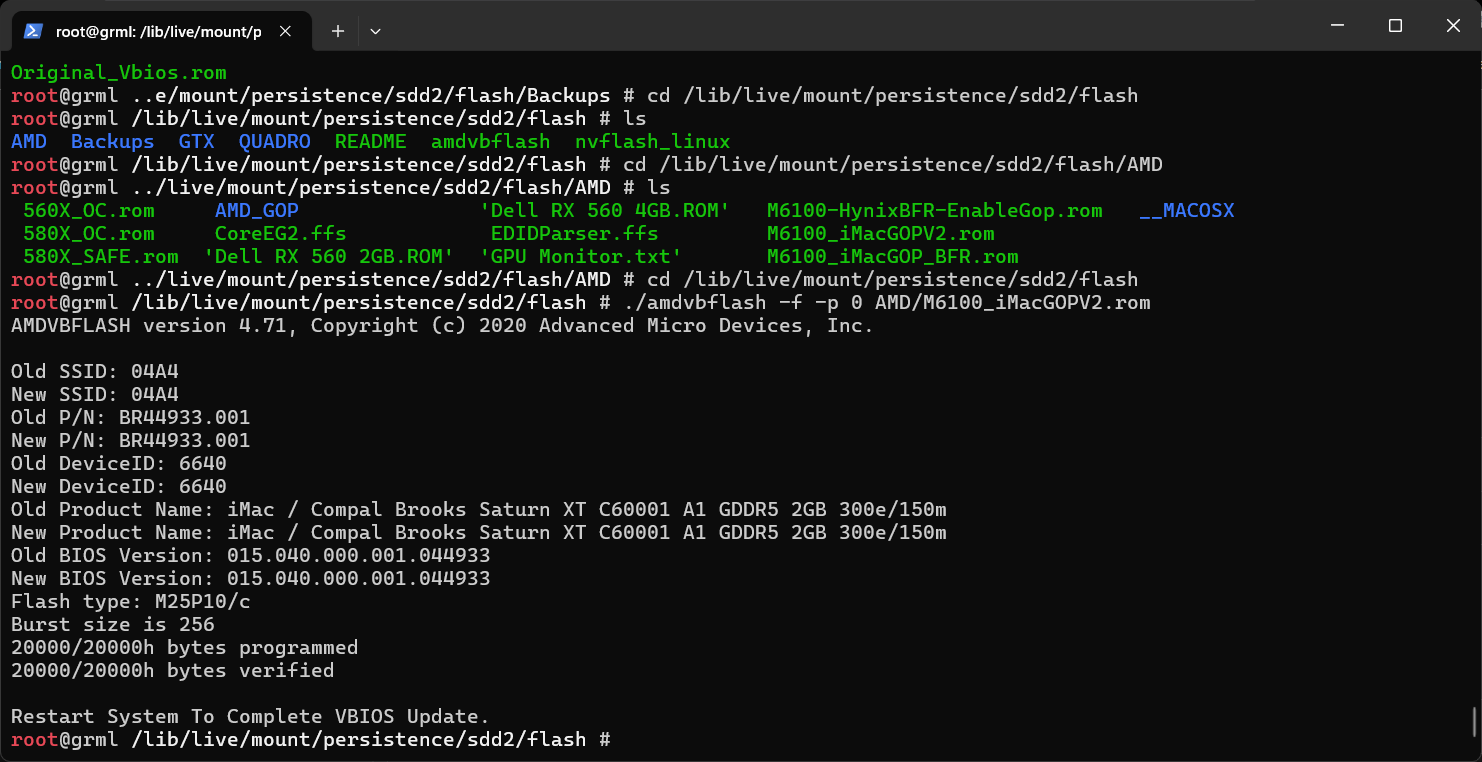
Task: Click the nvflash_linux executable name
Action: click(652, 142)
